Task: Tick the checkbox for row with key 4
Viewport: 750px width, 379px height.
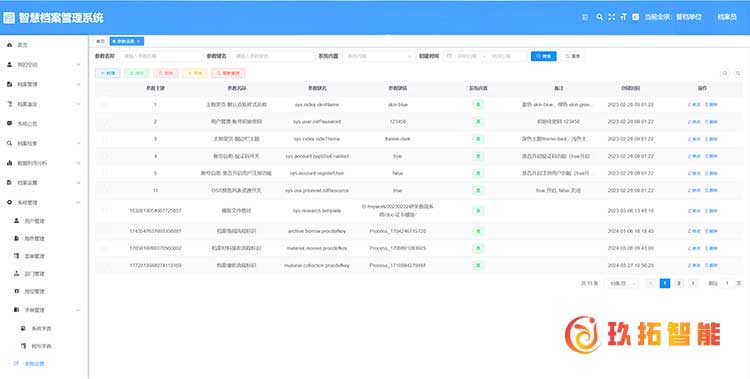Action: click(104, 156)
